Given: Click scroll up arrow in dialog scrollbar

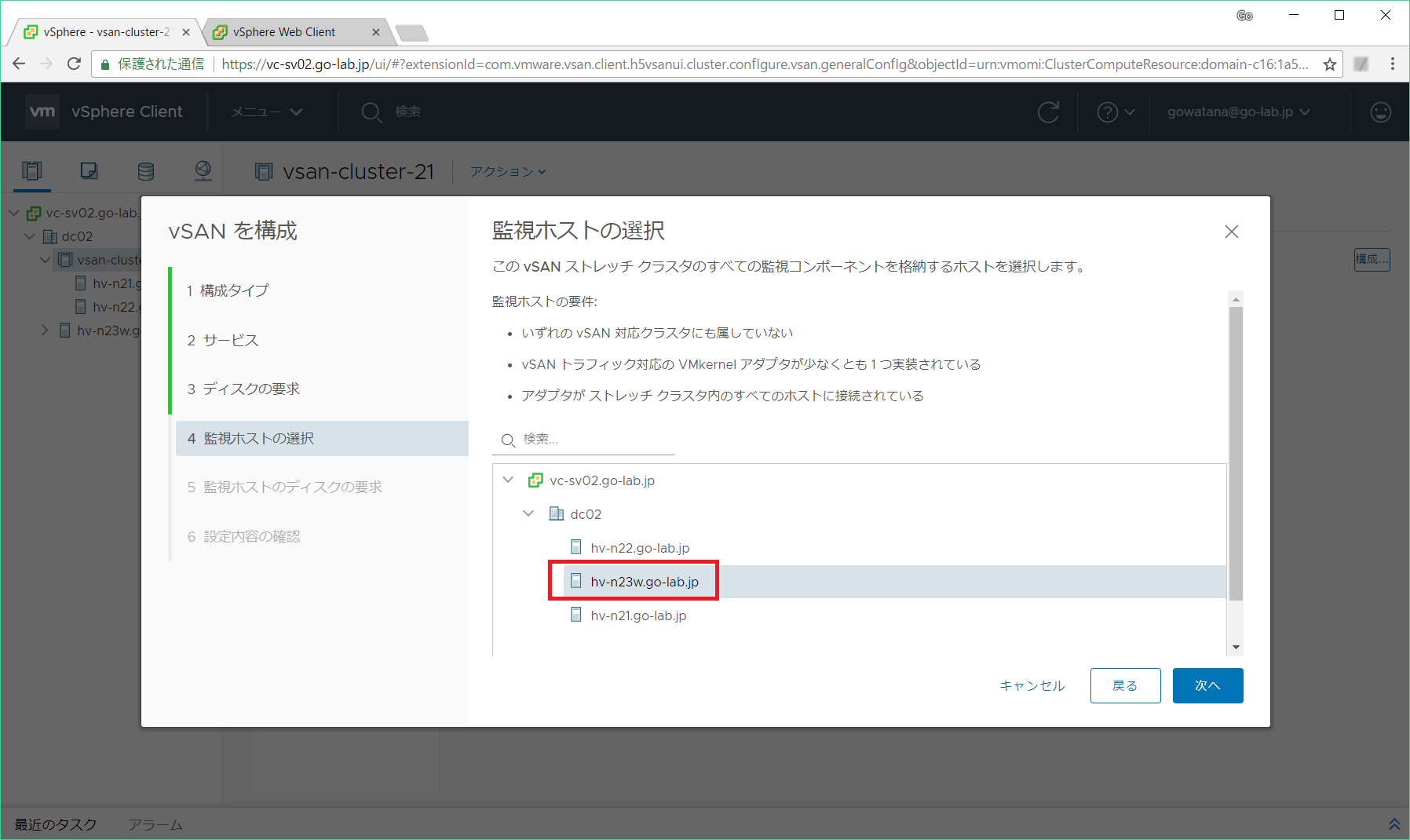Looking at the screenshot, I should click(x=1236, y=299).
